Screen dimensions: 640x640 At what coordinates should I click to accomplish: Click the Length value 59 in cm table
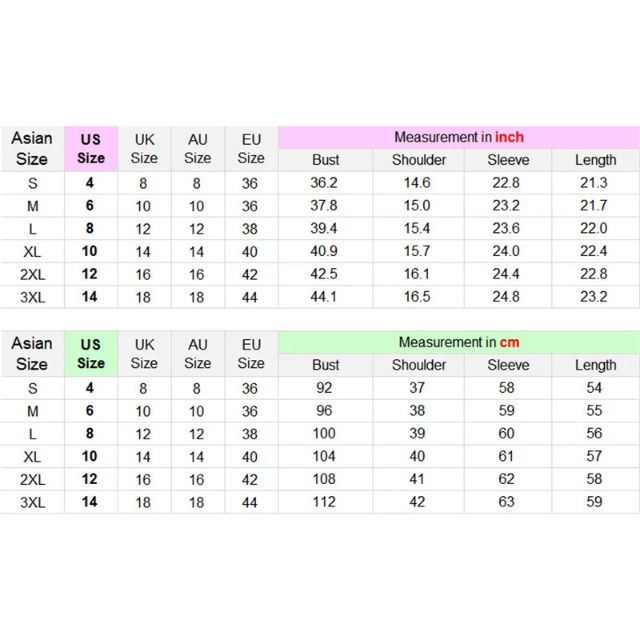click(x=594, y=502)
